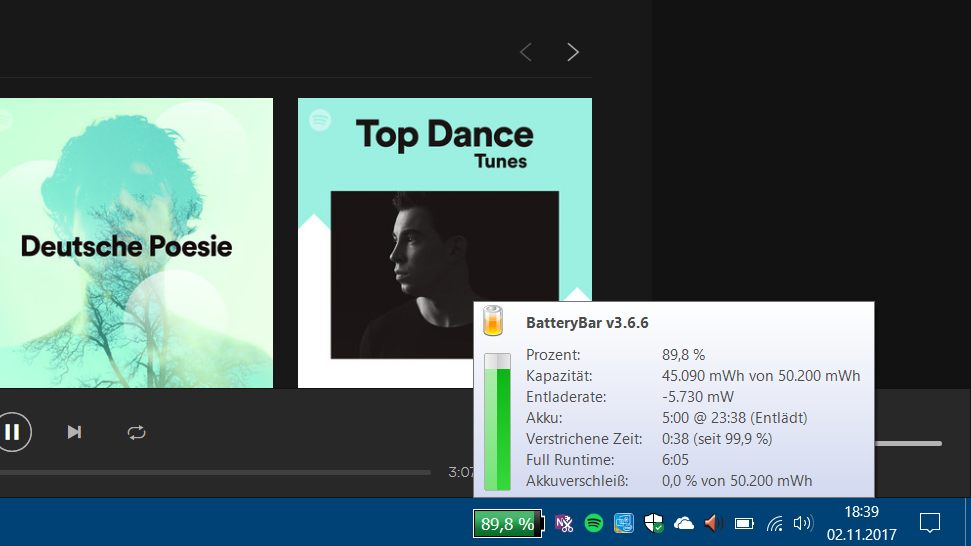Seek within the song progress bar

tap(215, 472)
